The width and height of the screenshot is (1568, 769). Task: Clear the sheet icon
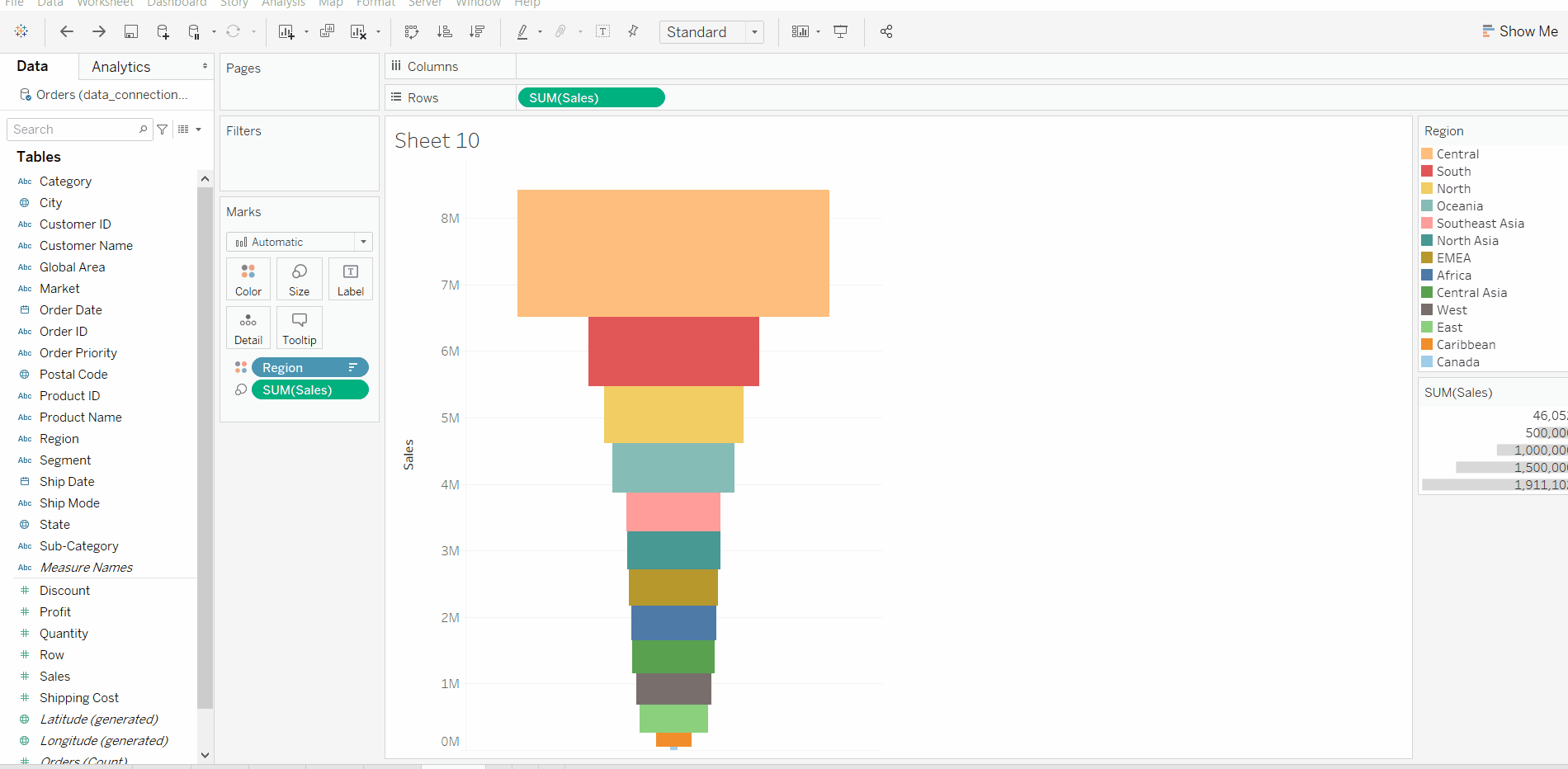(x=358, y=31)
